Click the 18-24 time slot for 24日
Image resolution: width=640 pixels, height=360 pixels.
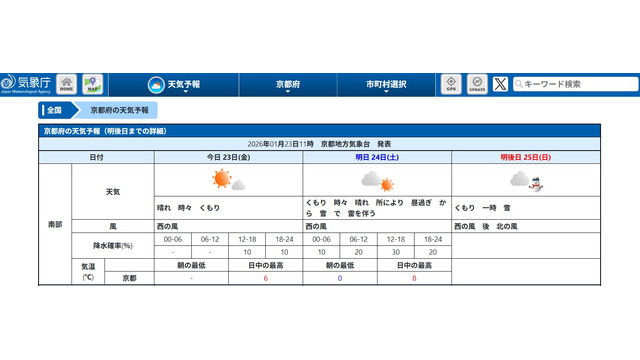(x=433, y=239)
